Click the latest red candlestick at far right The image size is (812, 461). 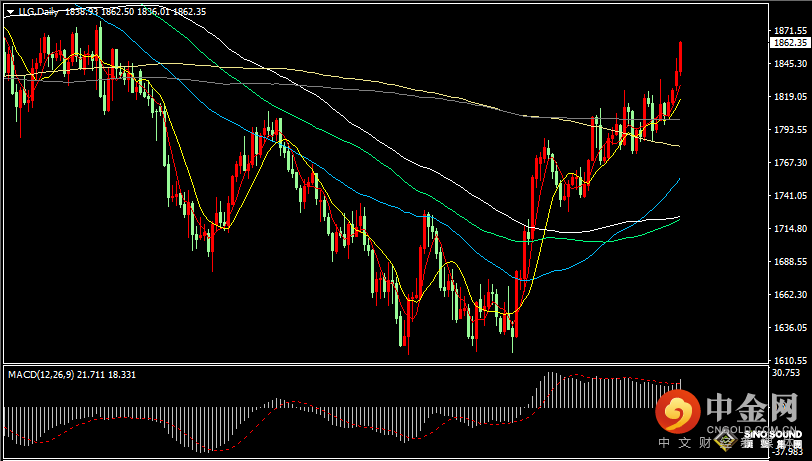(x=680, y=60)
